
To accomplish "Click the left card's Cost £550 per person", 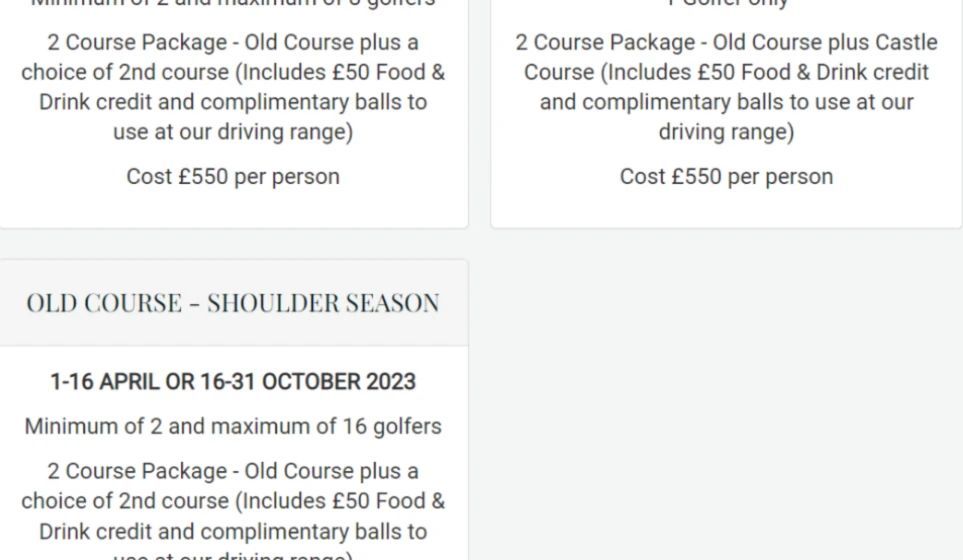I will [x=233, y=177].
